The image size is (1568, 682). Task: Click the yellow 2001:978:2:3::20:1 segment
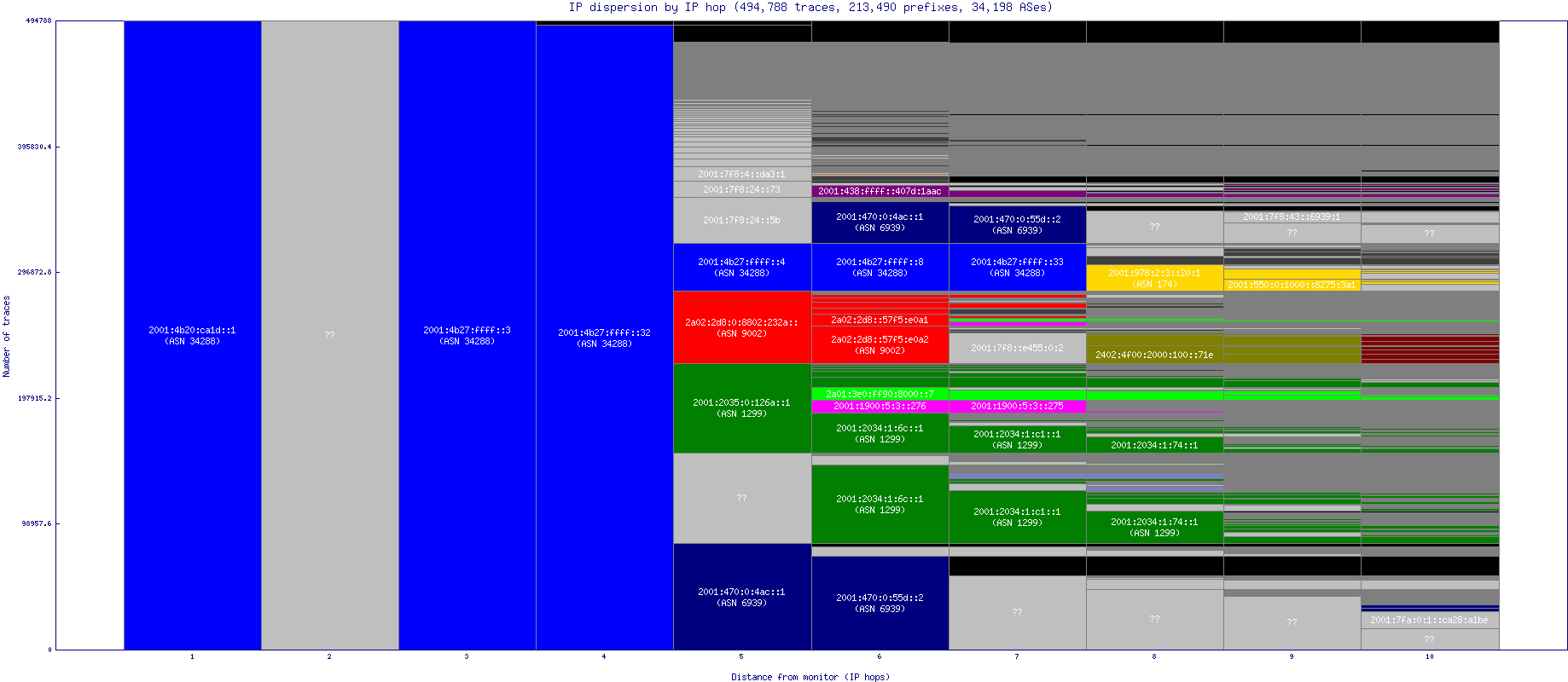1154,278
